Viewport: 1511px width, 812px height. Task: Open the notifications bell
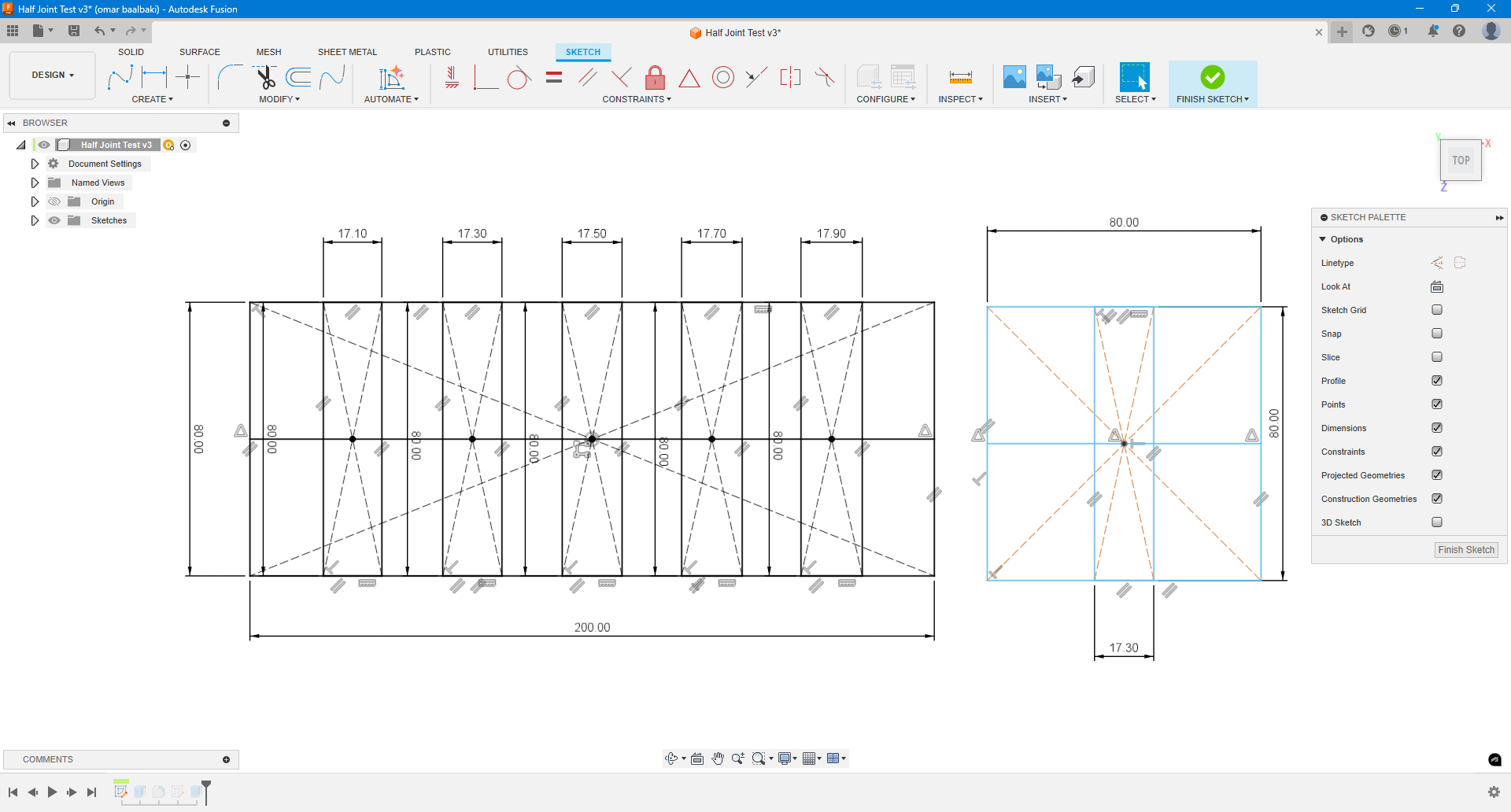pos(1433,31)
